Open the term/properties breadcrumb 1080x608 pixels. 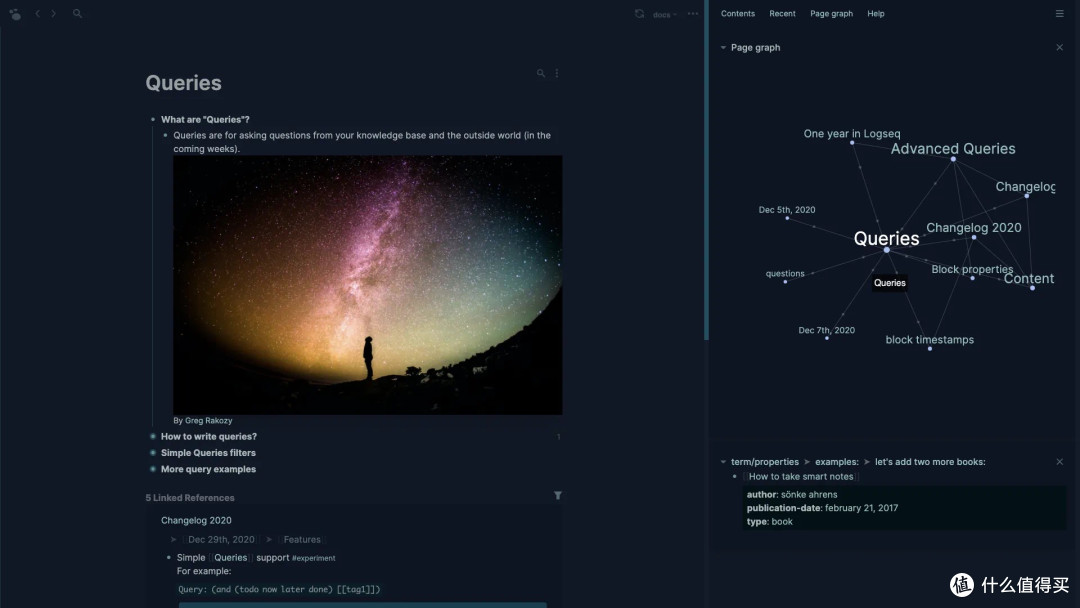[765, 462]
